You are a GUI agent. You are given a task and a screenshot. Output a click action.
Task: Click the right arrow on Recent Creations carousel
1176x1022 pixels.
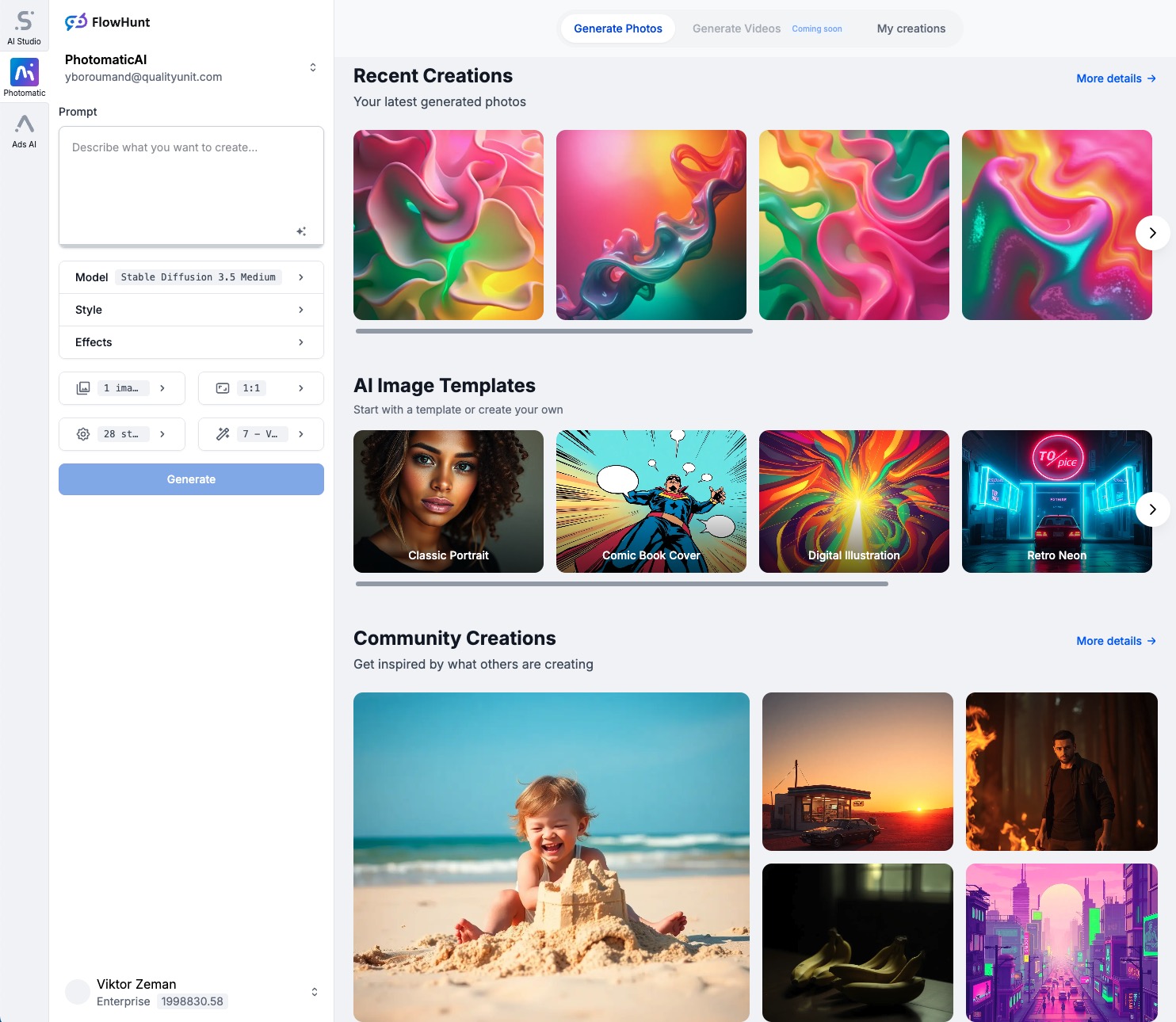point(1151,232)
